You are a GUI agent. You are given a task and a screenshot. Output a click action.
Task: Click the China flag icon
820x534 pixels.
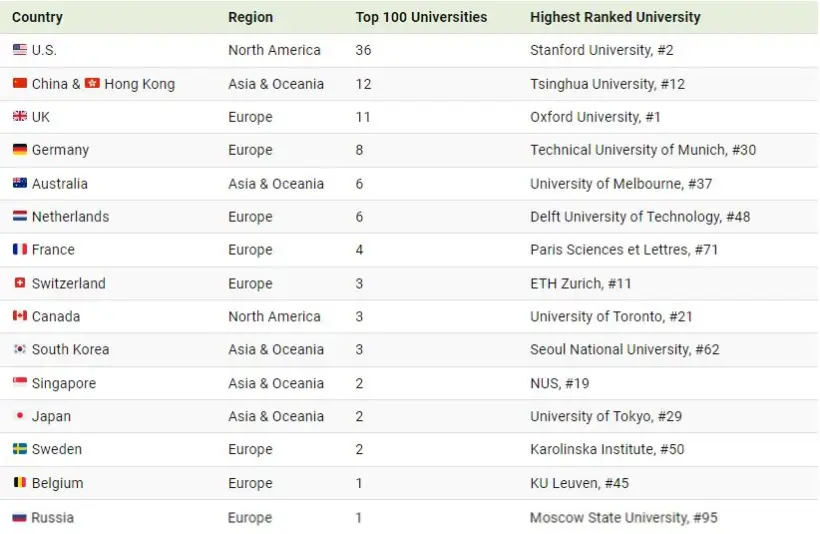20,83
